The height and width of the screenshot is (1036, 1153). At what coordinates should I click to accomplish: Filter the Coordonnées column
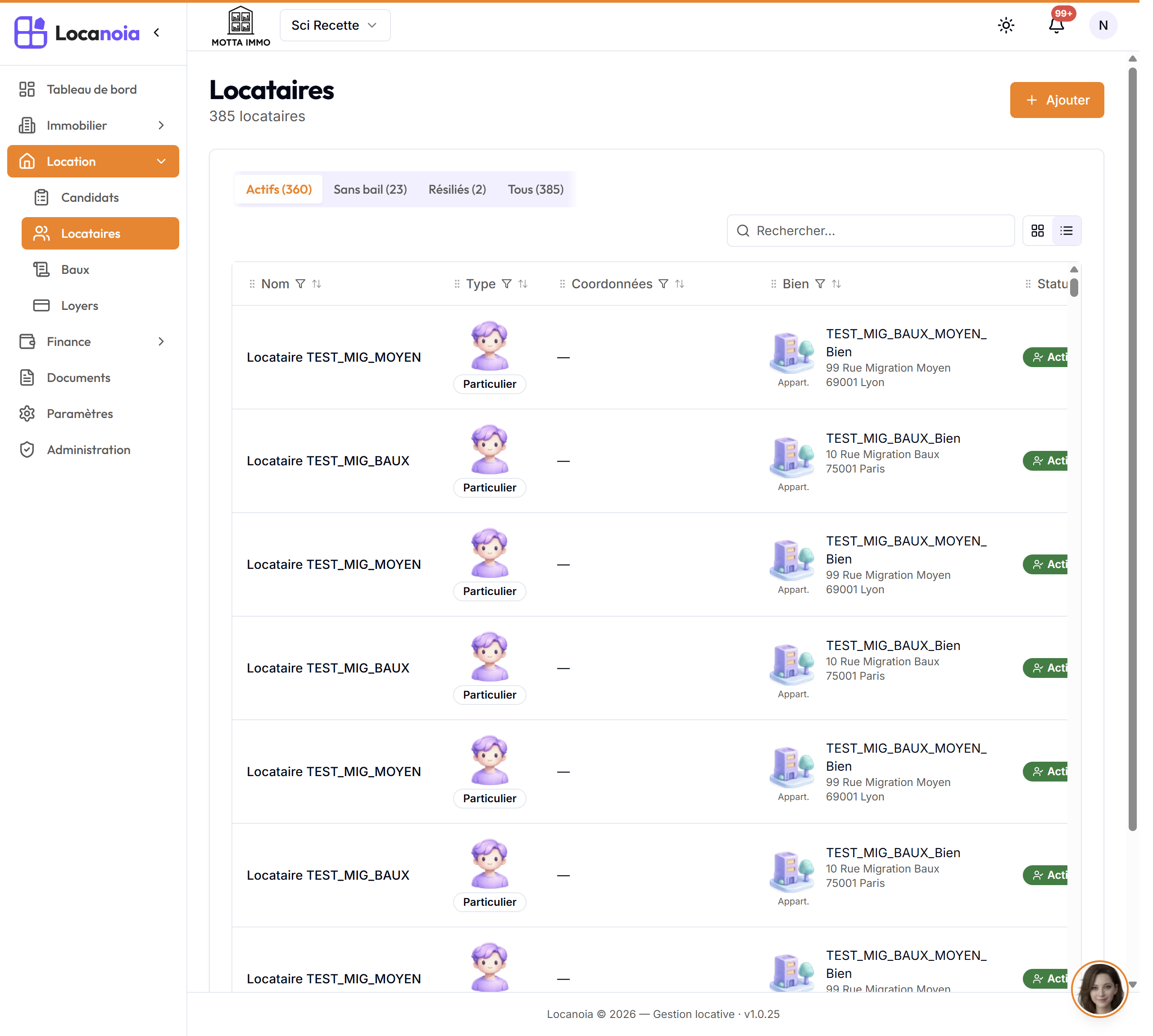pyautogui.click(x=663, y=284)
